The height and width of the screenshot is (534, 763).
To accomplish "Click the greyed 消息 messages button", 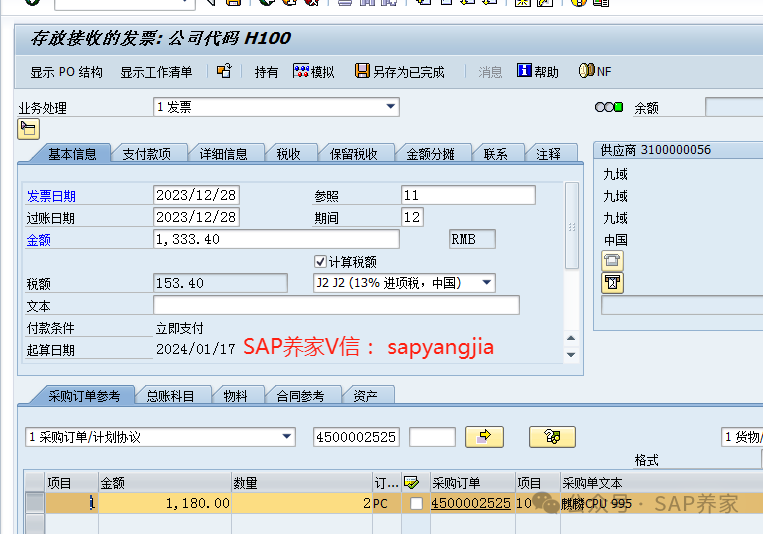I will click(x=490, y=72).
